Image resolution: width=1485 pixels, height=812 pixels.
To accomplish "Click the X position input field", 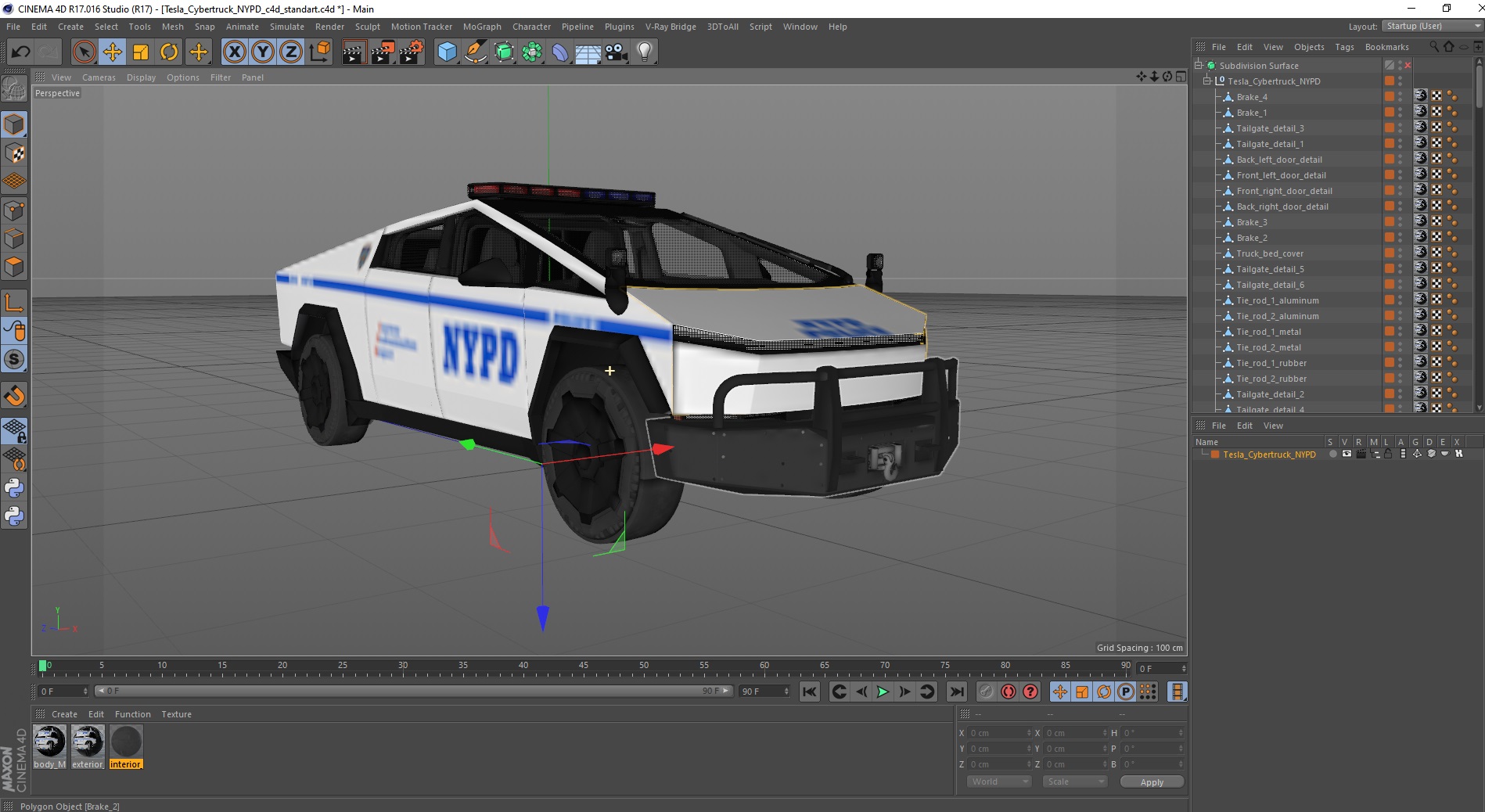I will point(1001,733).
